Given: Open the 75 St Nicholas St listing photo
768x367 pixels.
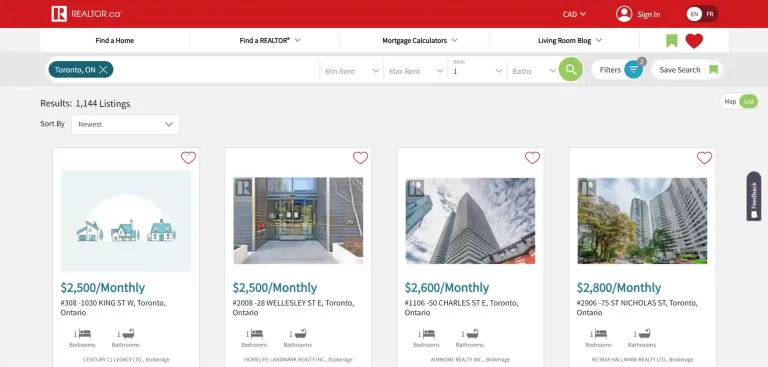Looking at the screenshot, I should coord(642,220).
